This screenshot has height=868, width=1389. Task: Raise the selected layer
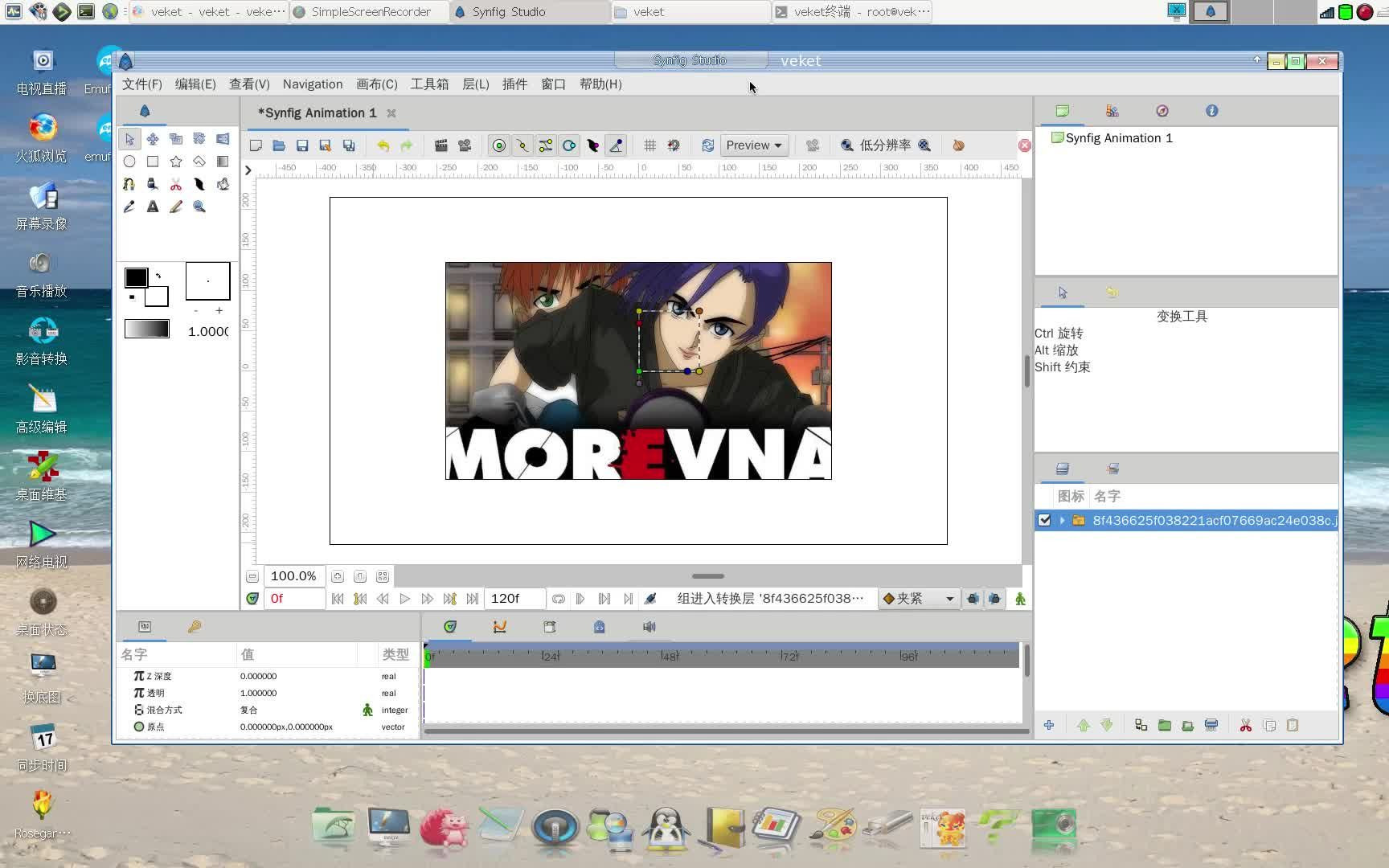pos(1084,726)
